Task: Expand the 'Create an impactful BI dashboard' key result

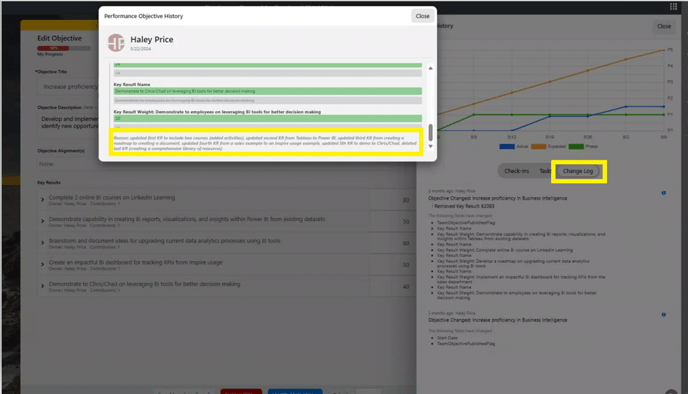Action: 43,265
